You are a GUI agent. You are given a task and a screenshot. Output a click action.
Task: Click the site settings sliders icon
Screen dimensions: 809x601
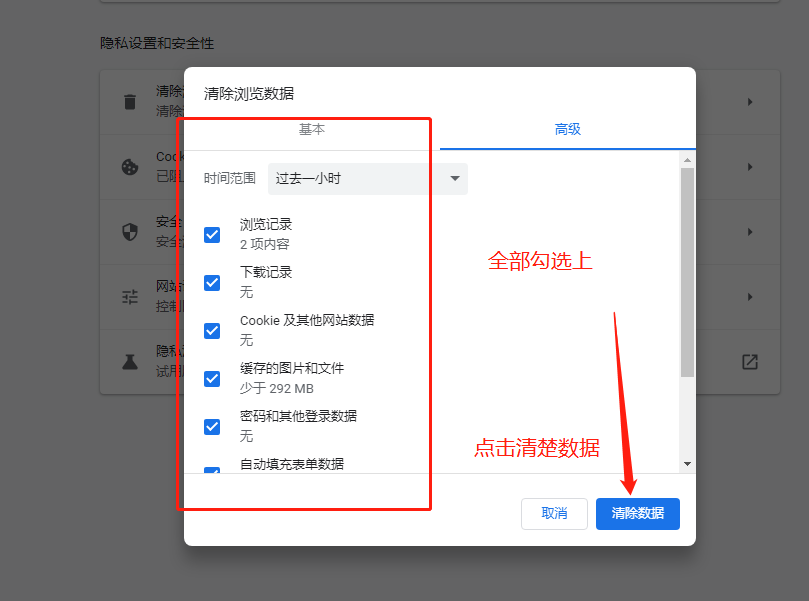coord(130,297)
